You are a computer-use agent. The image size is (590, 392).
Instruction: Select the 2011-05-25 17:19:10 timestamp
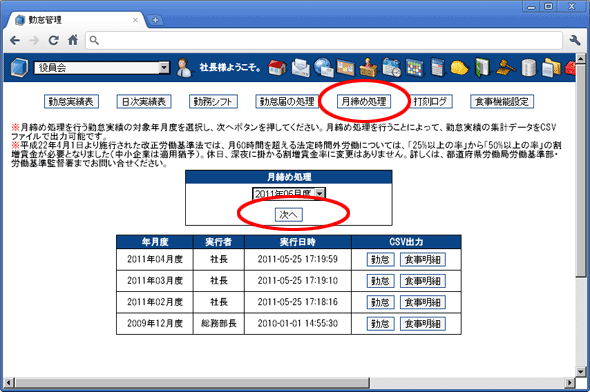pyautogui.click(x=298, y=281)
